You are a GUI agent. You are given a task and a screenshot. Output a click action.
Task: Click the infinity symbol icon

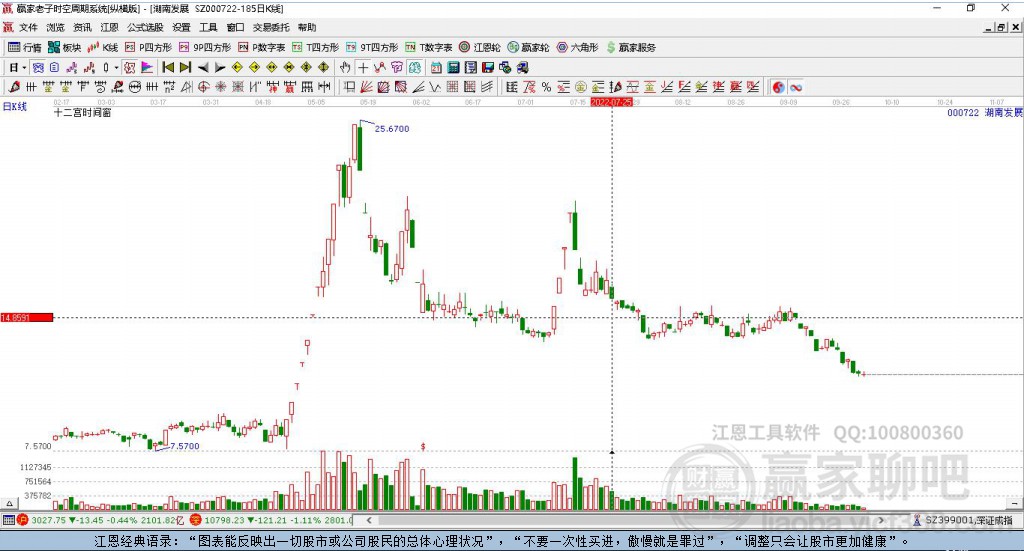click(797, 87)
